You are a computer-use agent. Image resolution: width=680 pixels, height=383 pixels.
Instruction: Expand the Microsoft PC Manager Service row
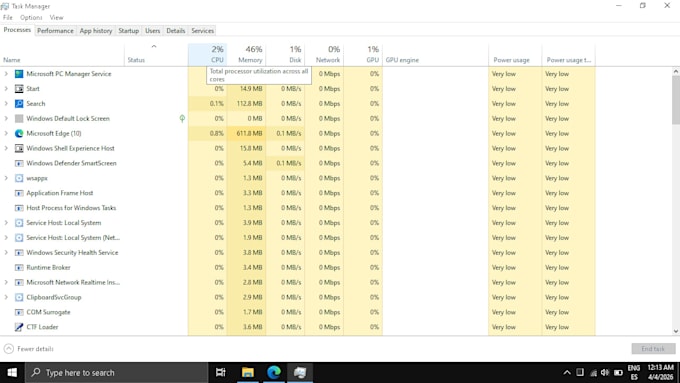6,74
